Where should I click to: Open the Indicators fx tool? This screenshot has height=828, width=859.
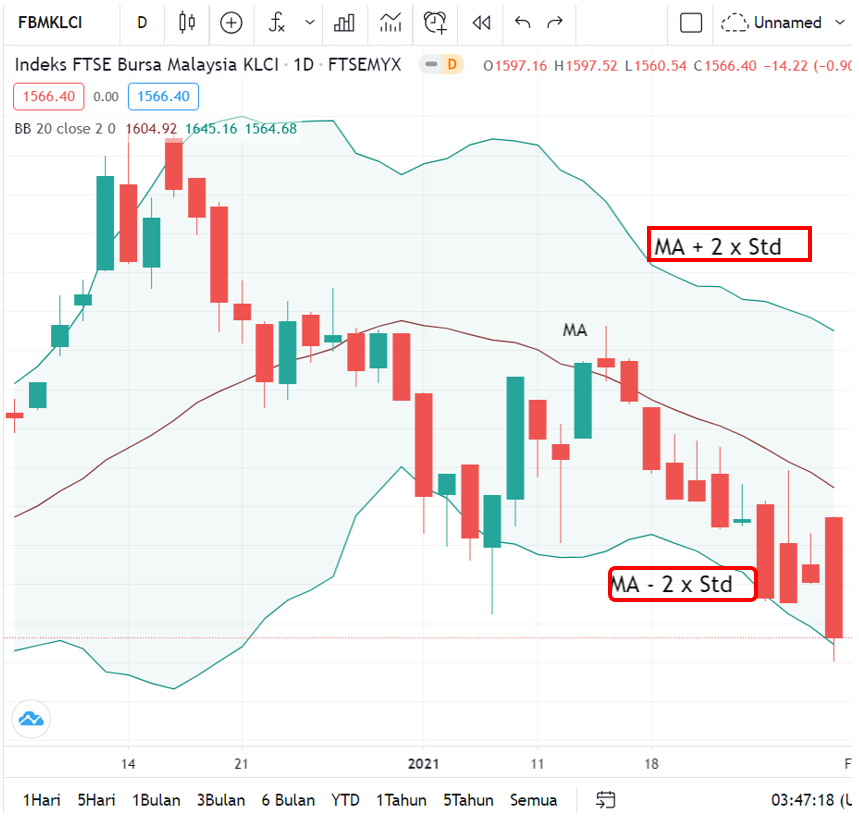click(x=277, y=22)
